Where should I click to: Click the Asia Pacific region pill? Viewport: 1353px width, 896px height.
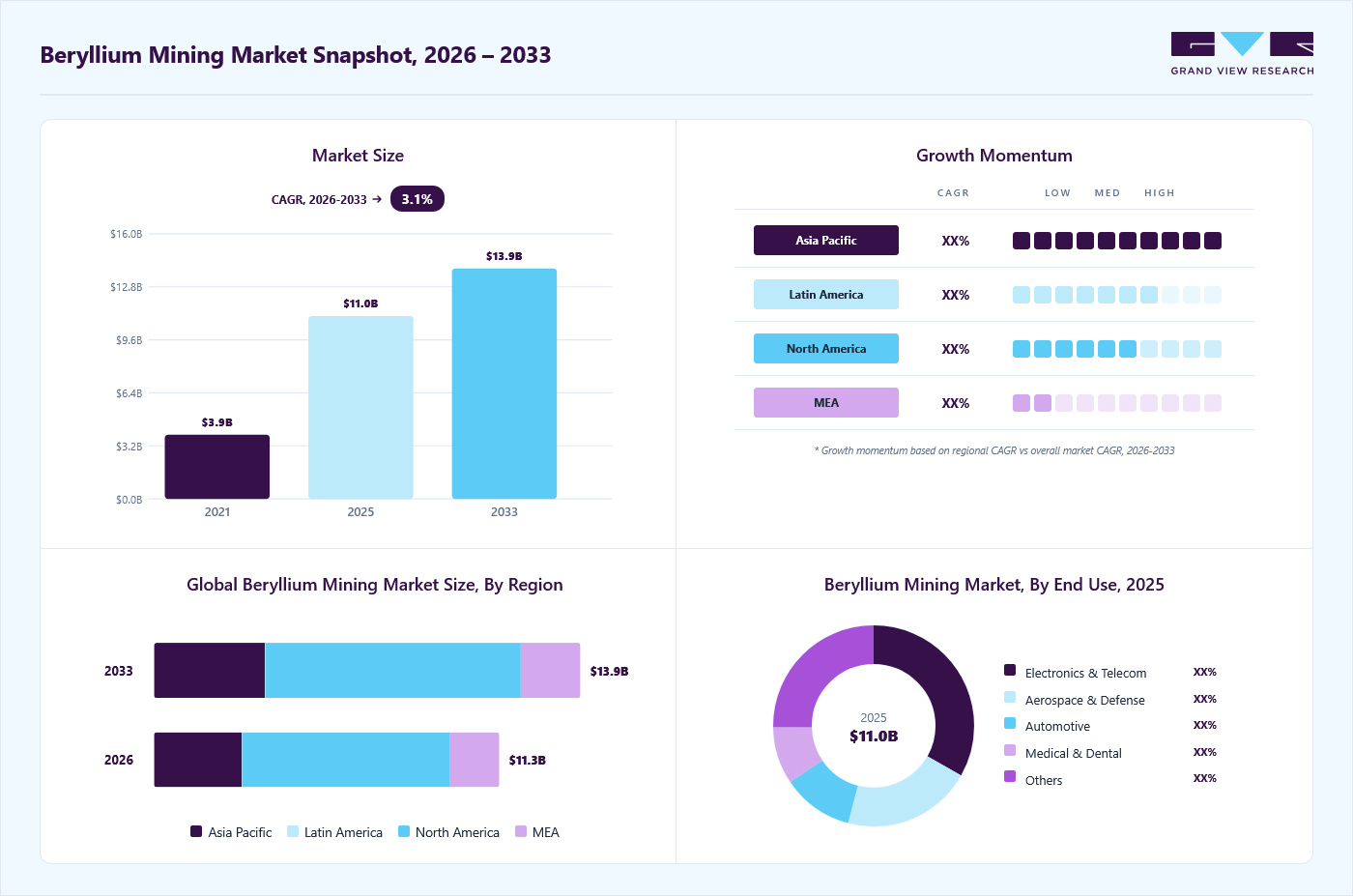pos(826,241)
